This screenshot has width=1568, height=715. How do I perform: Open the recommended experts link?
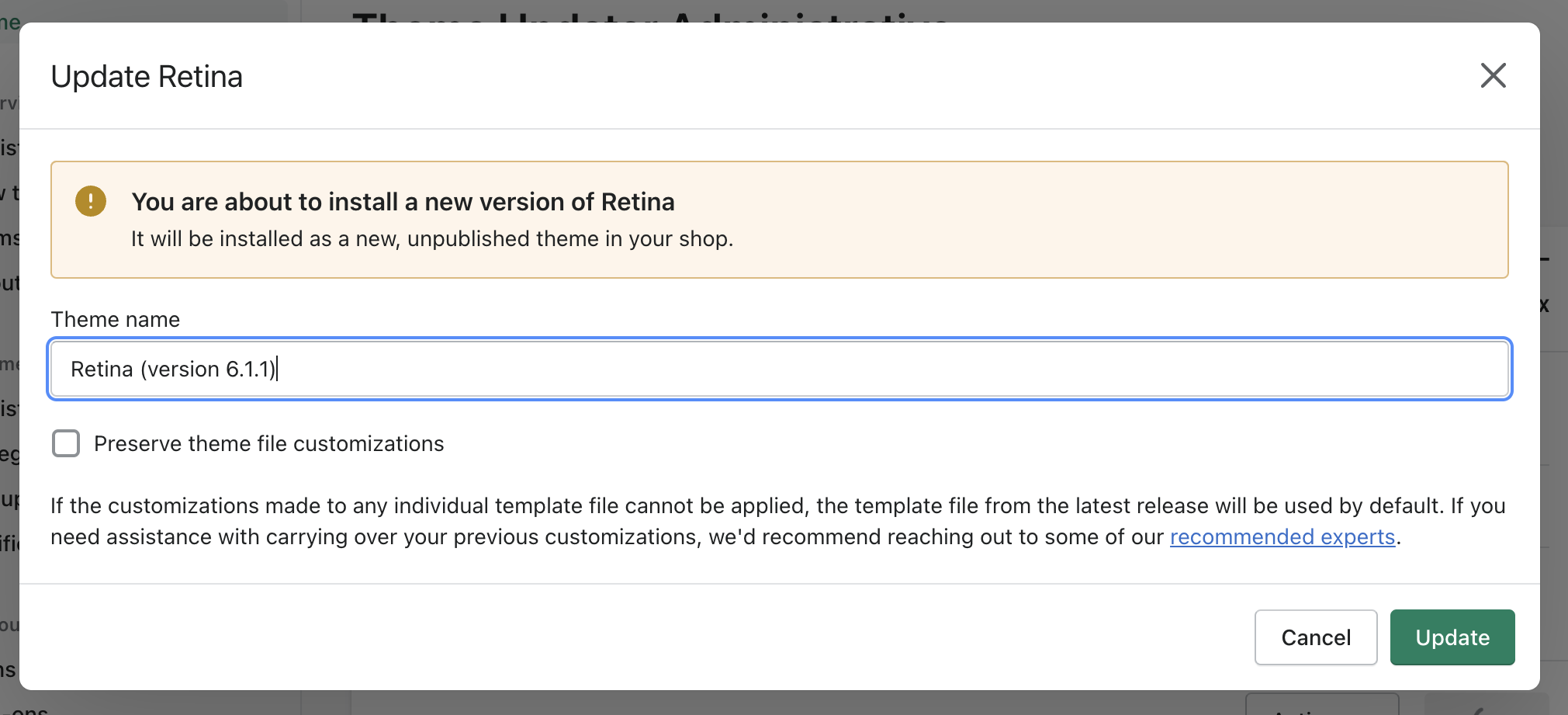(x=1282, y=536)
